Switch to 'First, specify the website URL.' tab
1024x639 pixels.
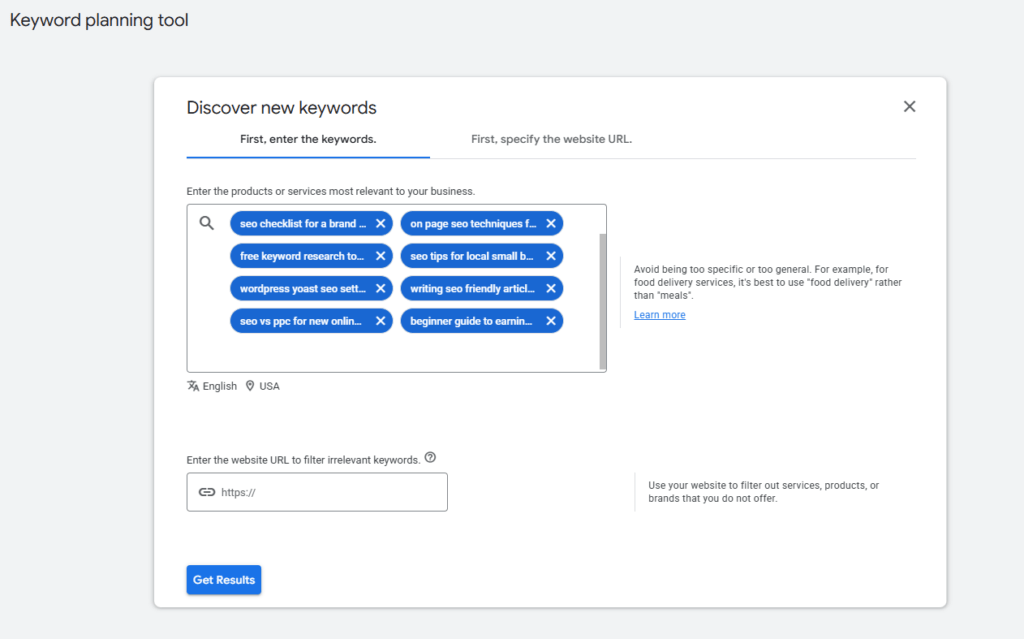pos(551,139)
